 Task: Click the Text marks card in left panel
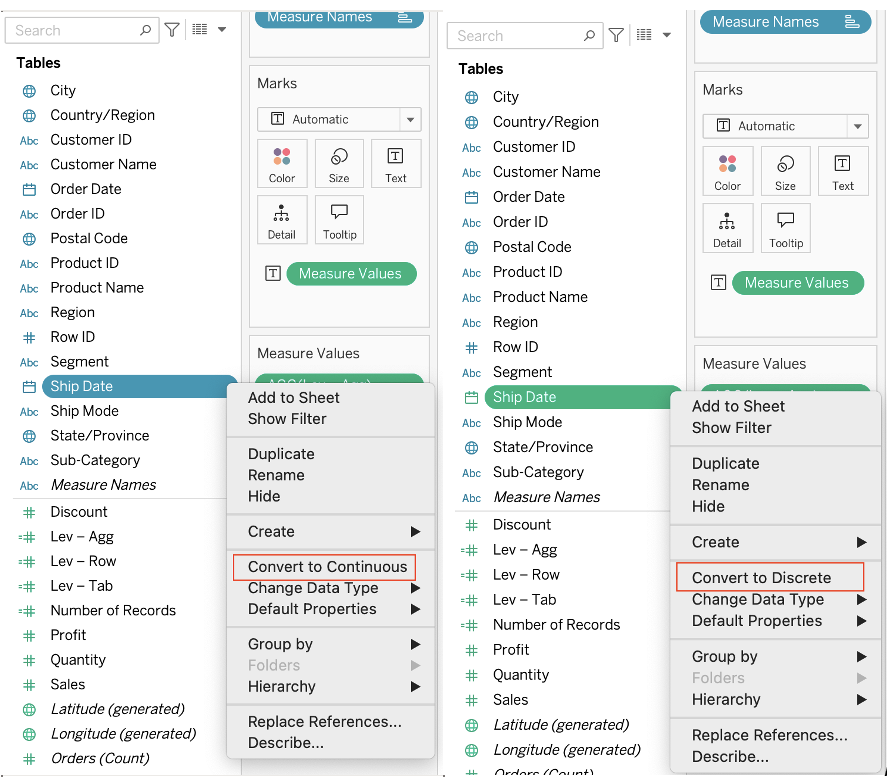(396, 163)
